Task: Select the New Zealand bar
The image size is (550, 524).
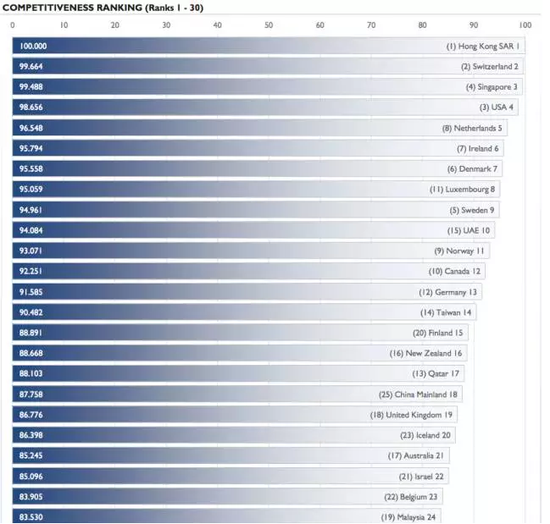Action: click(240, 353)
